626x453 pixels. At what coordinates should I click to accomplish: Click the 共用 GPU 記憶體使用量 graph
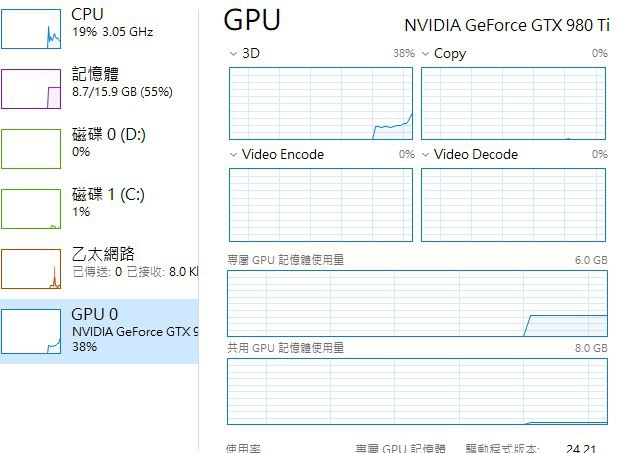tap(418, 392)
